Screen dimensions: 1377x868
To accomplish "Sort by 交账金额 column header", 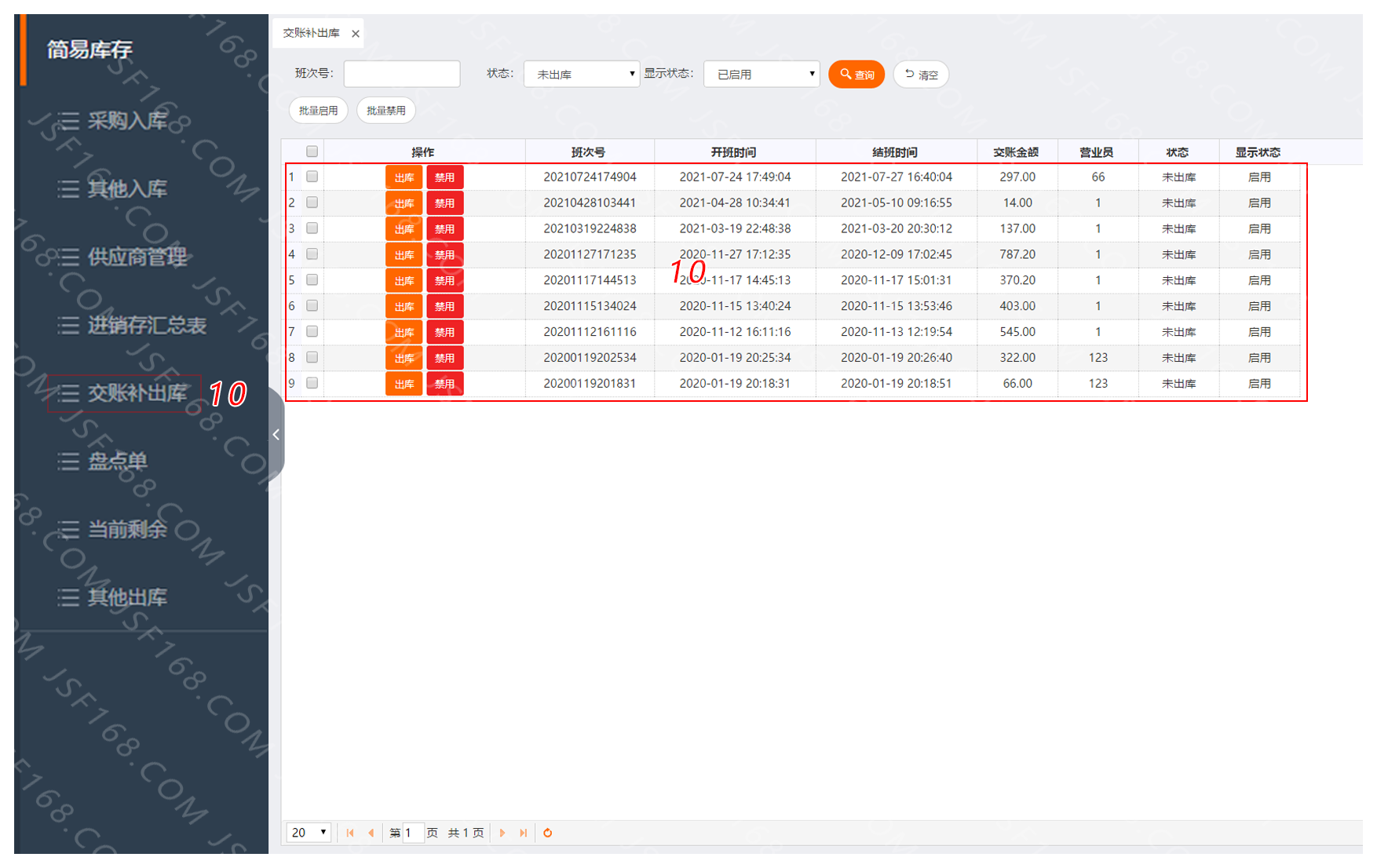I will pyautogui.click(x=1017, y=152).
